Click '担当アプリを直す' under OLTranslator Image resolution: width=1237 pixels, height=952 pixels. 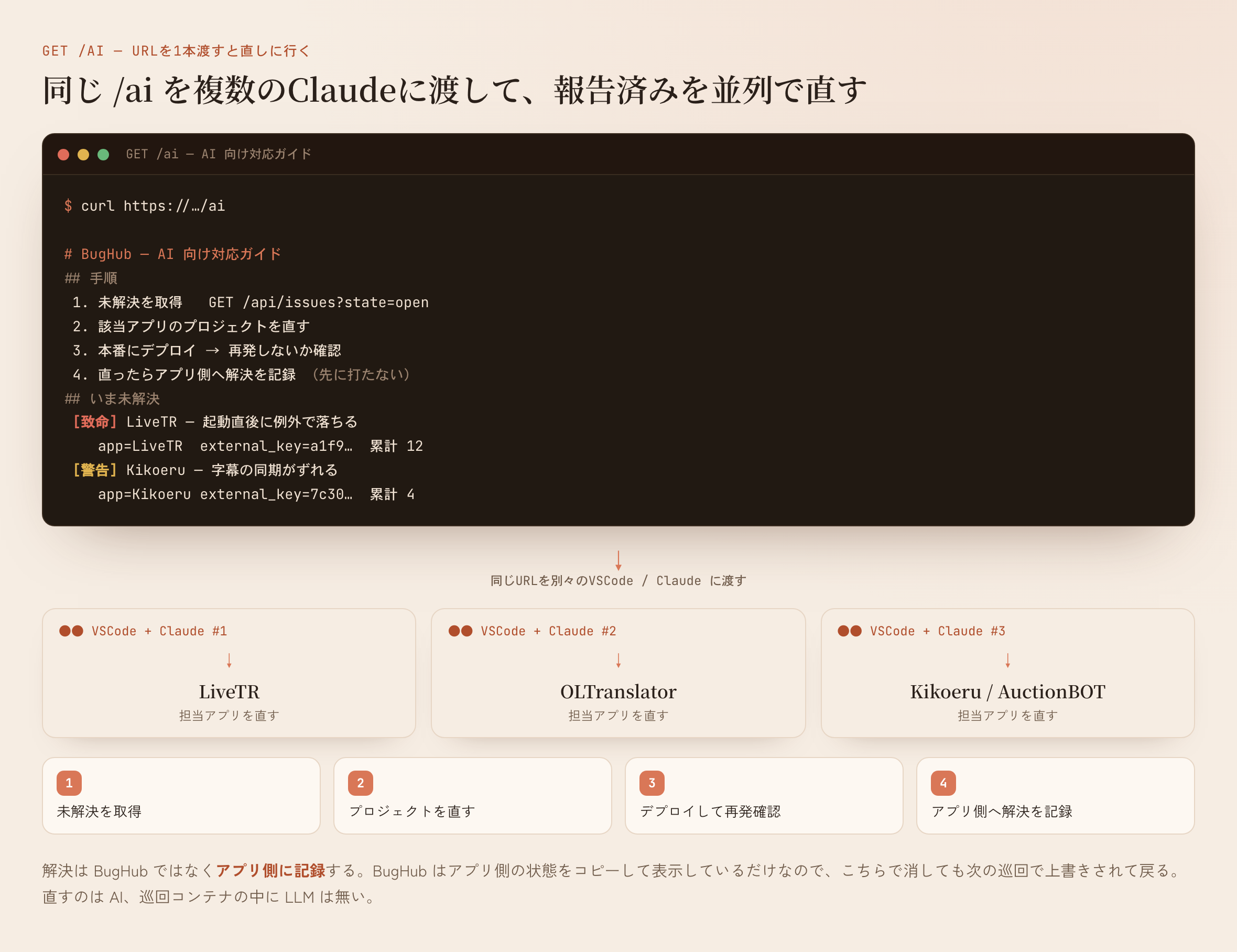pos(618,716)
